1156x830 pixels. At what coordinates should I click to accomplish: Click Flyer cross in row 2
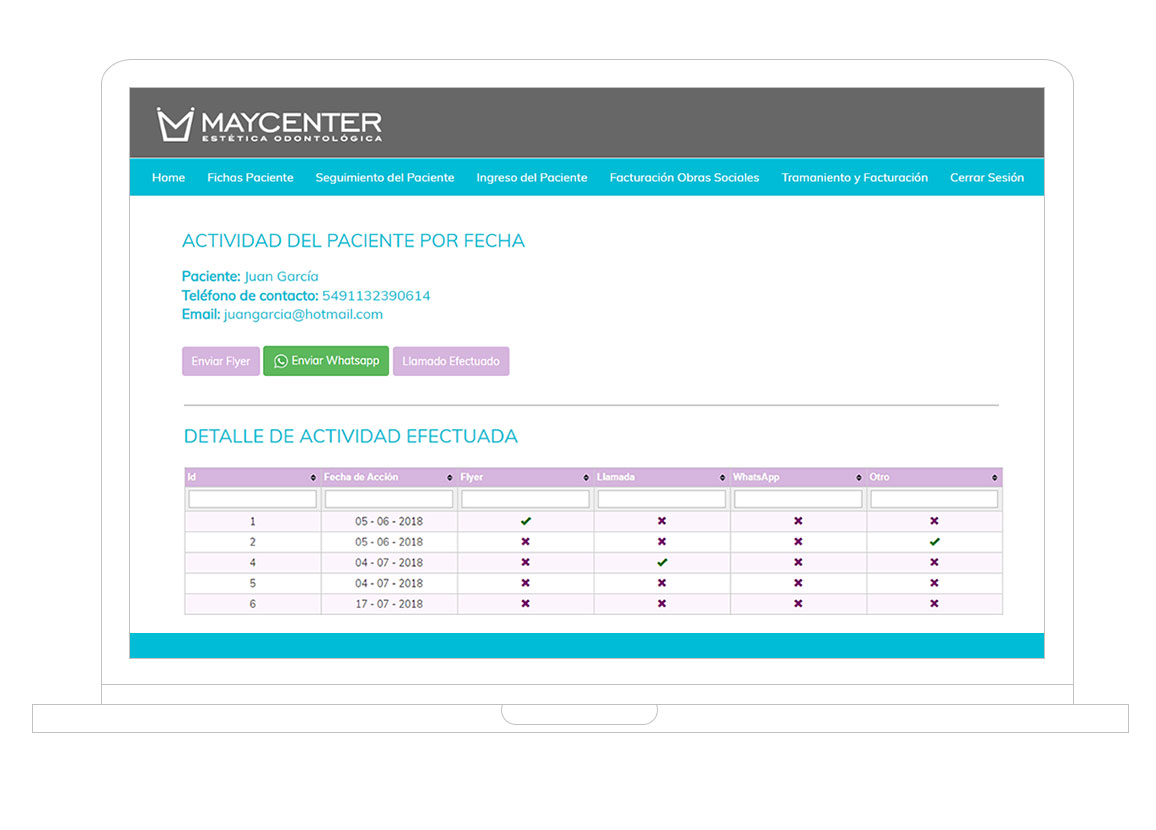(526, 542)
